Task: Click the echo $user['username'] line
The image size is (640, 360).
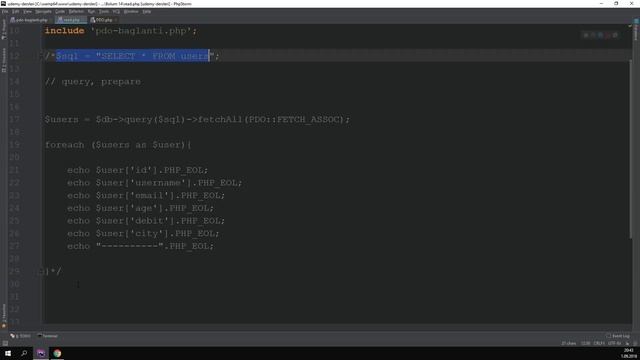Action: tap(155, 183)
